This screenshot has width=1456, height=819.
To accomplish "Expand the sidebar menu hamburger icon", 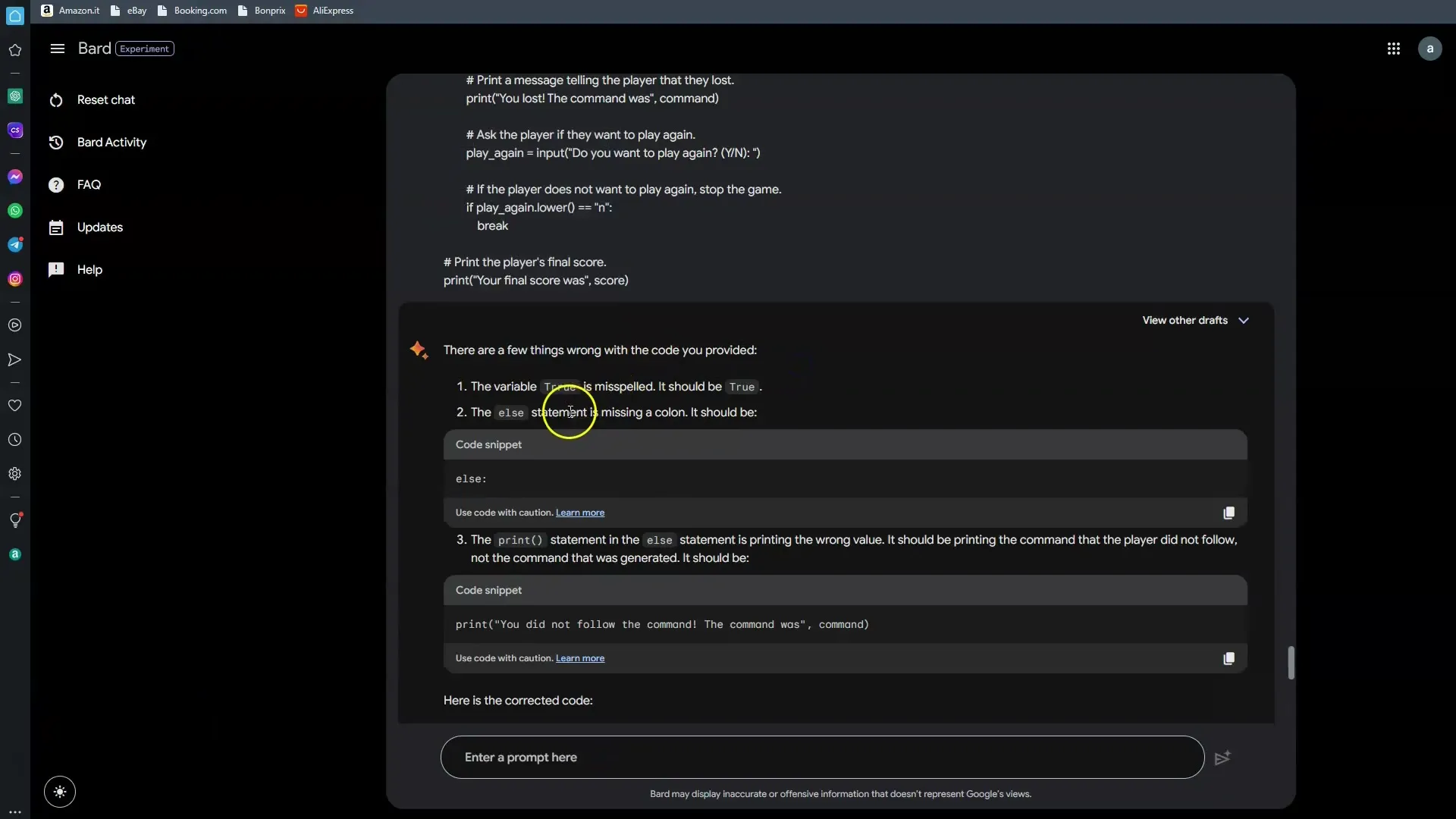I will pos(55,48).
